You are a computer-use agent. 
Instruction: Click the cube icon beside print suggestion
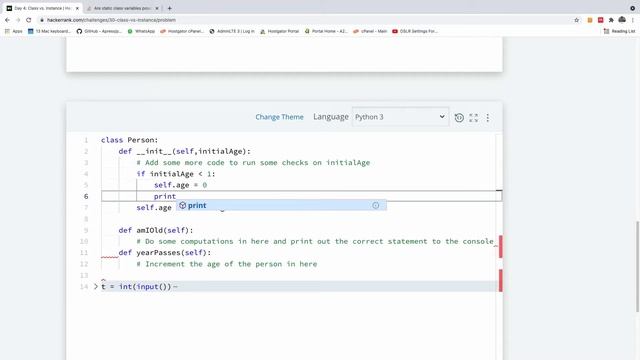click(182, 205)
